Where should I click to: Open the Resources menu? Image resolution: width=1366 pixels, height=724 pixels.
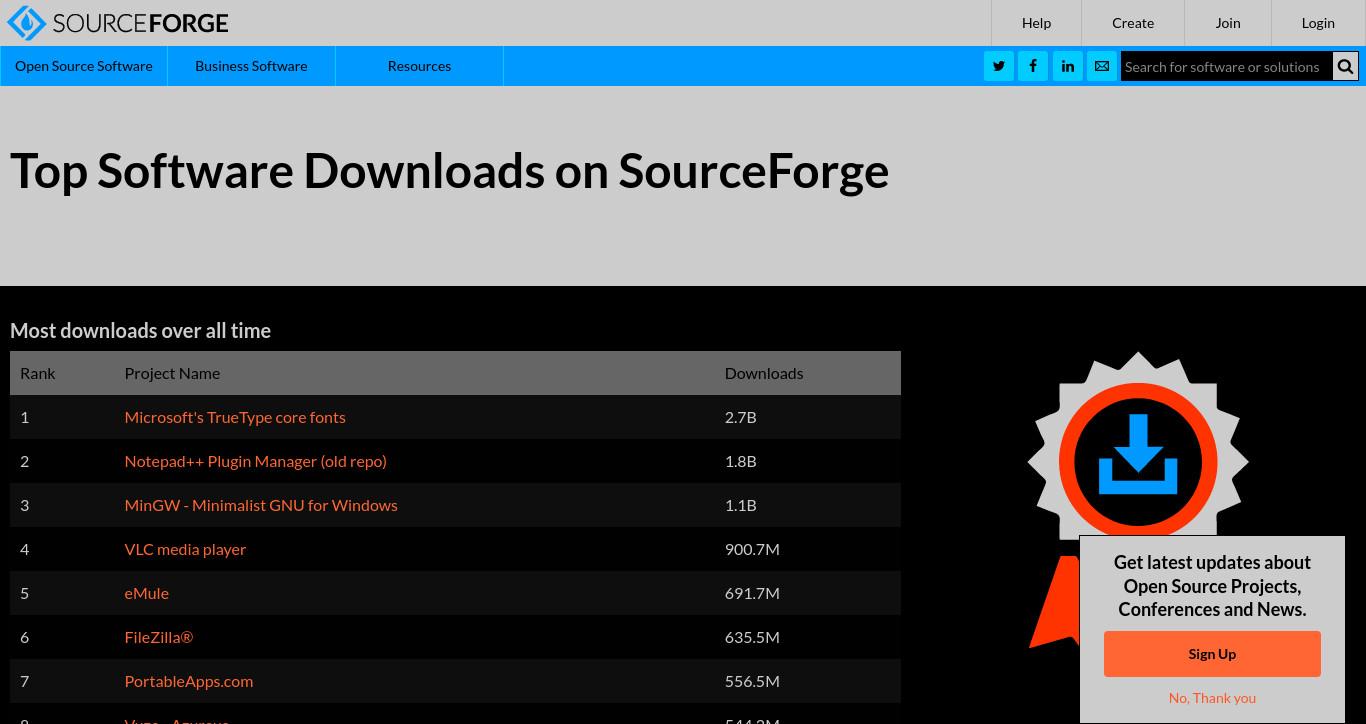(419, 66)
